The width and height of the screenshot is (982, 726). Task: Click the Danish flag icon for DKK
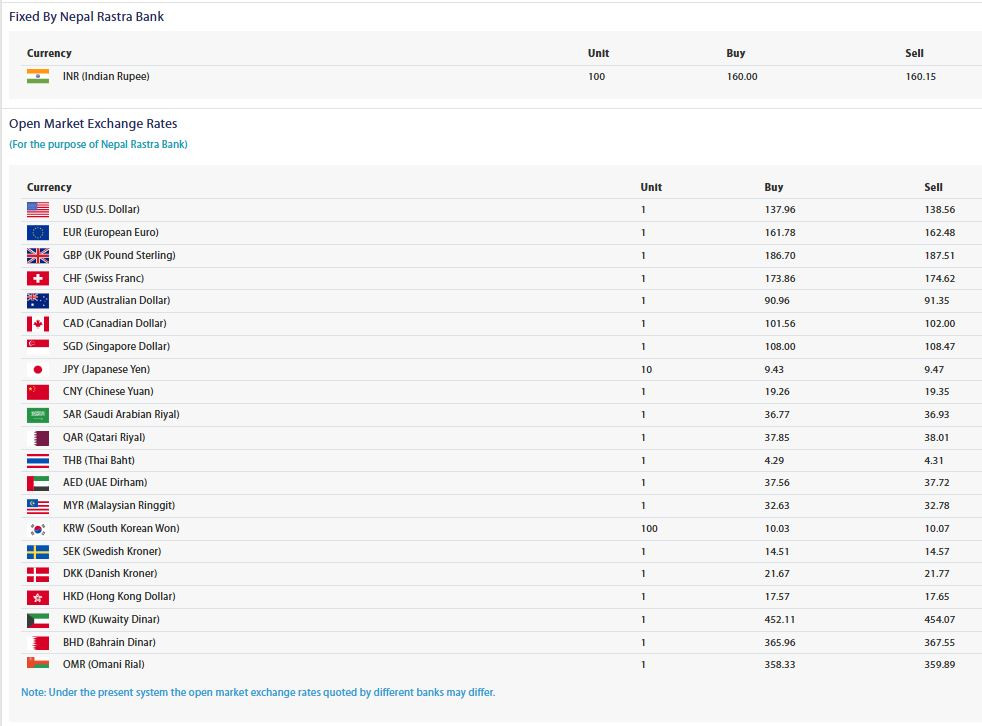[38, 574]
